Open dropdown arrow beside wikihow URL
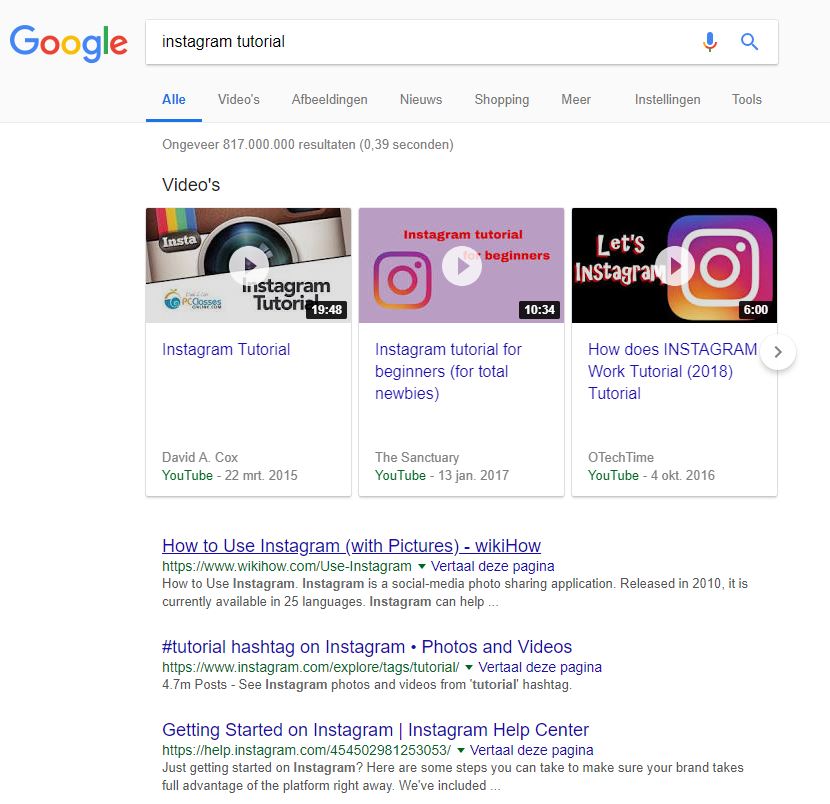This screenshot has width=830, height=804. [422, 566]
